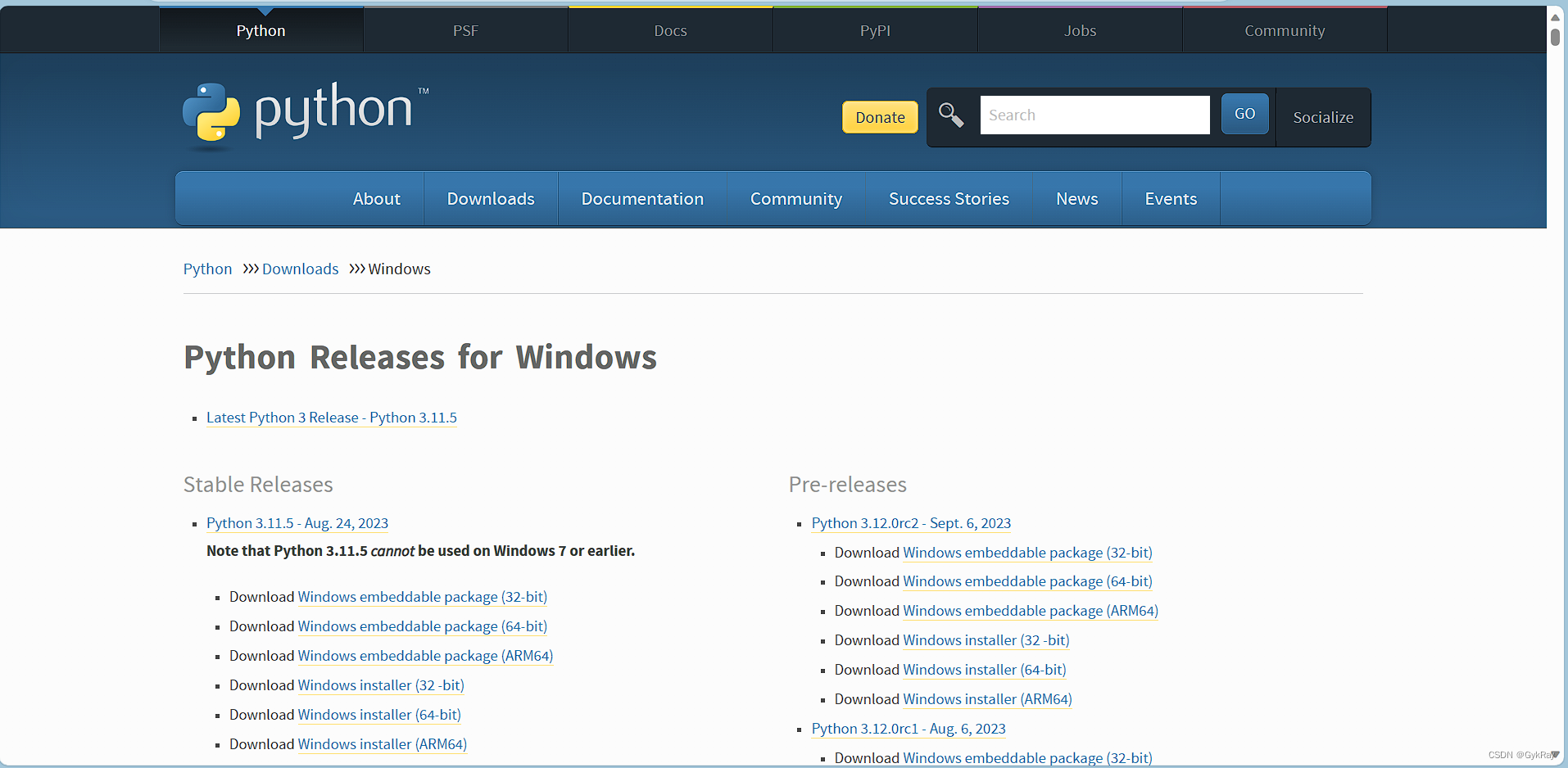Open the Success Stories navigation menu
This screenshot has width=1568, height=768.
[949, 199]
